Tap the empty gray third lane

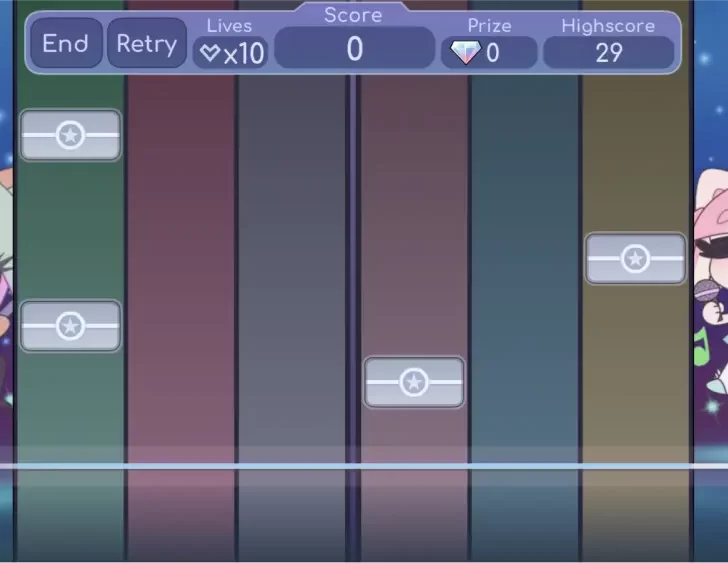293,300
